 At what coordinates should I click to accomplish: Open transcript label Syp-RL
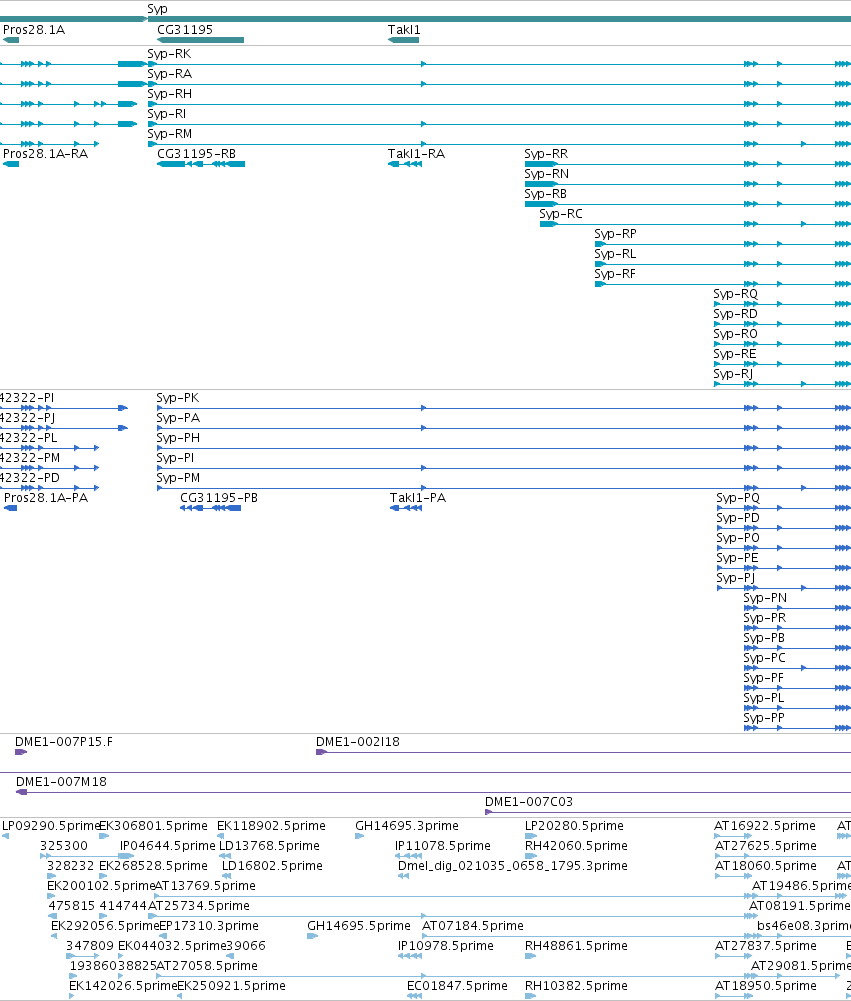click(615, 253)
